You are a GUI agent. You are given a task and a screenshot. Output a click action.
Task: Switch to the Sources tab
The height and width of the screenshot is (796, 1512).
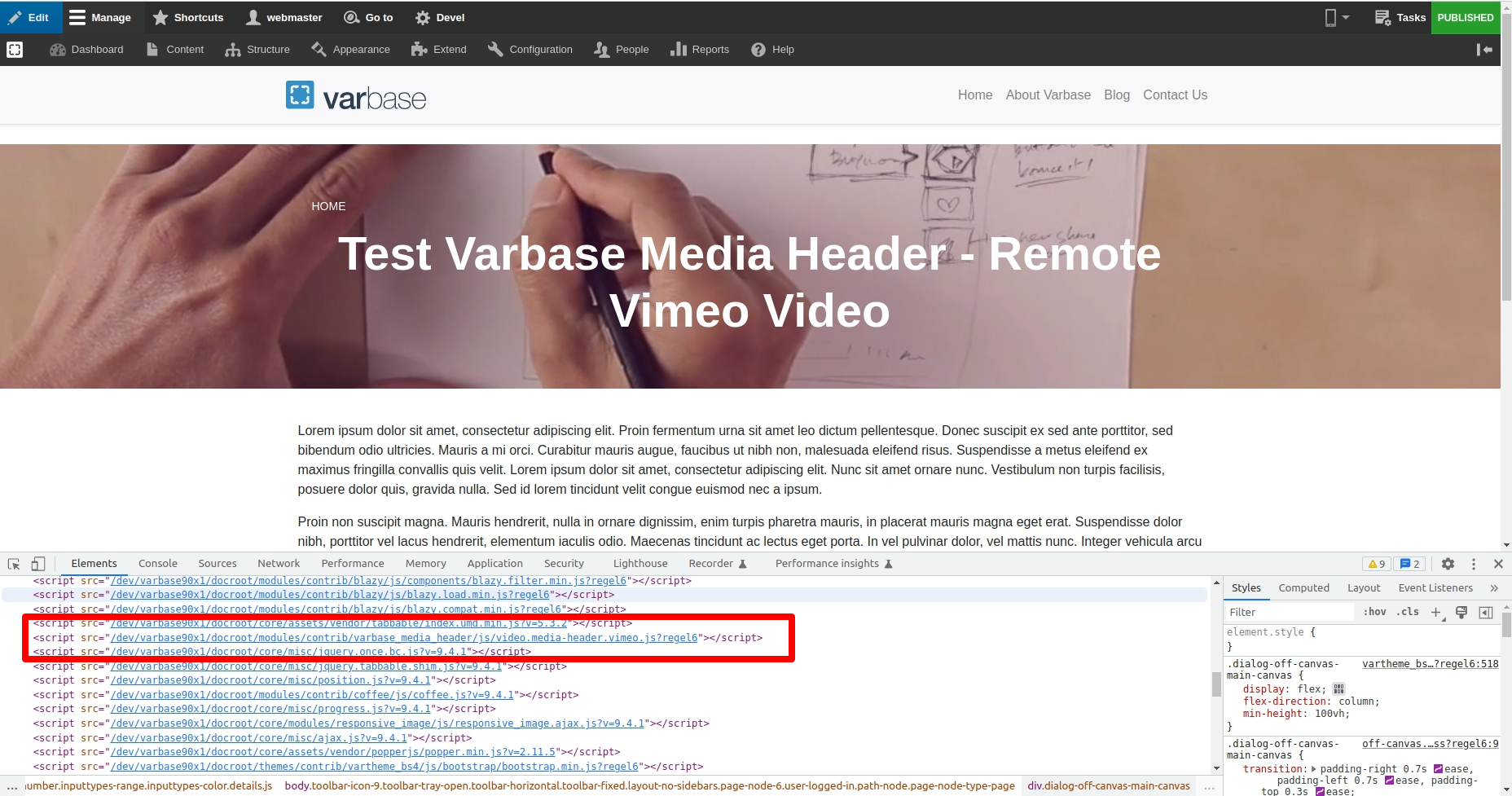218,564
